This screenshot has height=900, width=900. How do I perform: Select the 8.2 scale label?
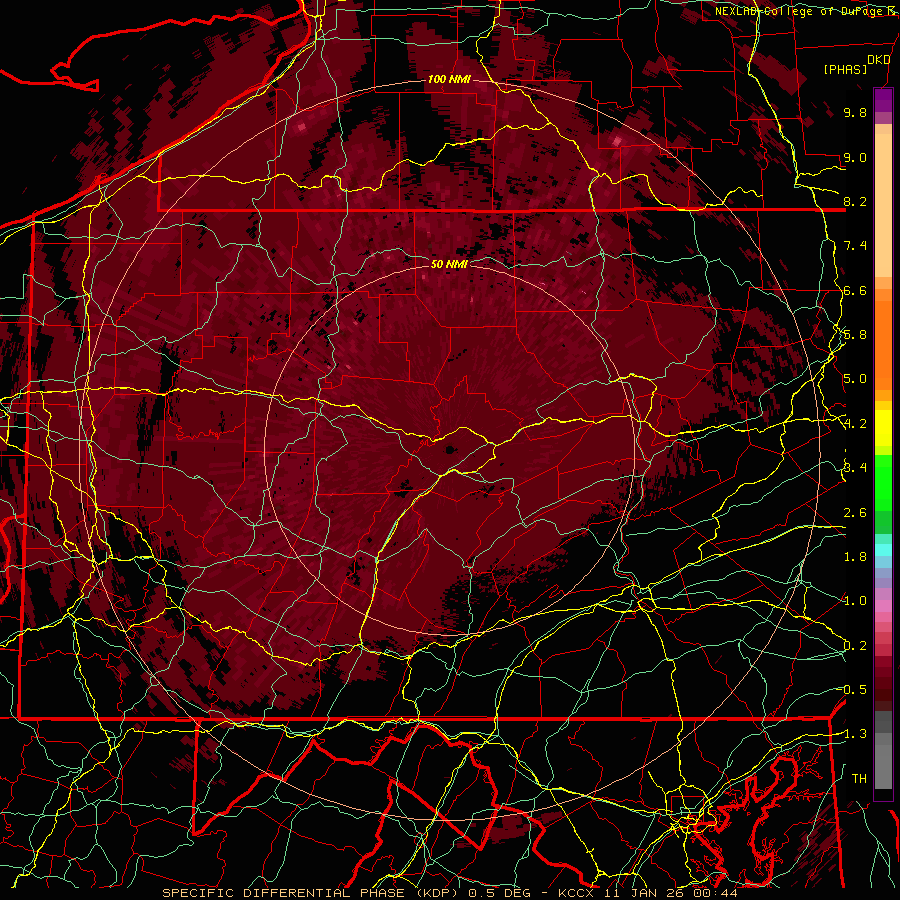click(855, 201)
